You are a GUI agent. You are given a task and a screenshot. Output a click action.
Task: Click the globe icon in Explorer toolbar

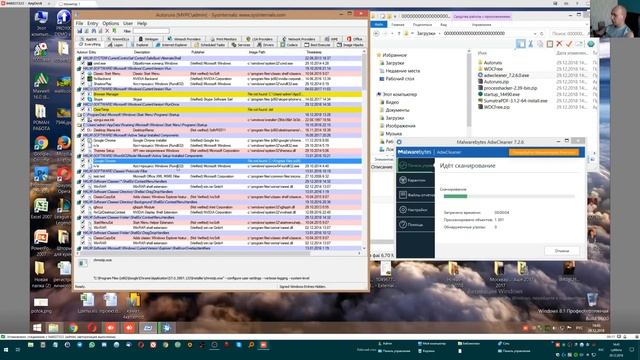click(591, 44)
